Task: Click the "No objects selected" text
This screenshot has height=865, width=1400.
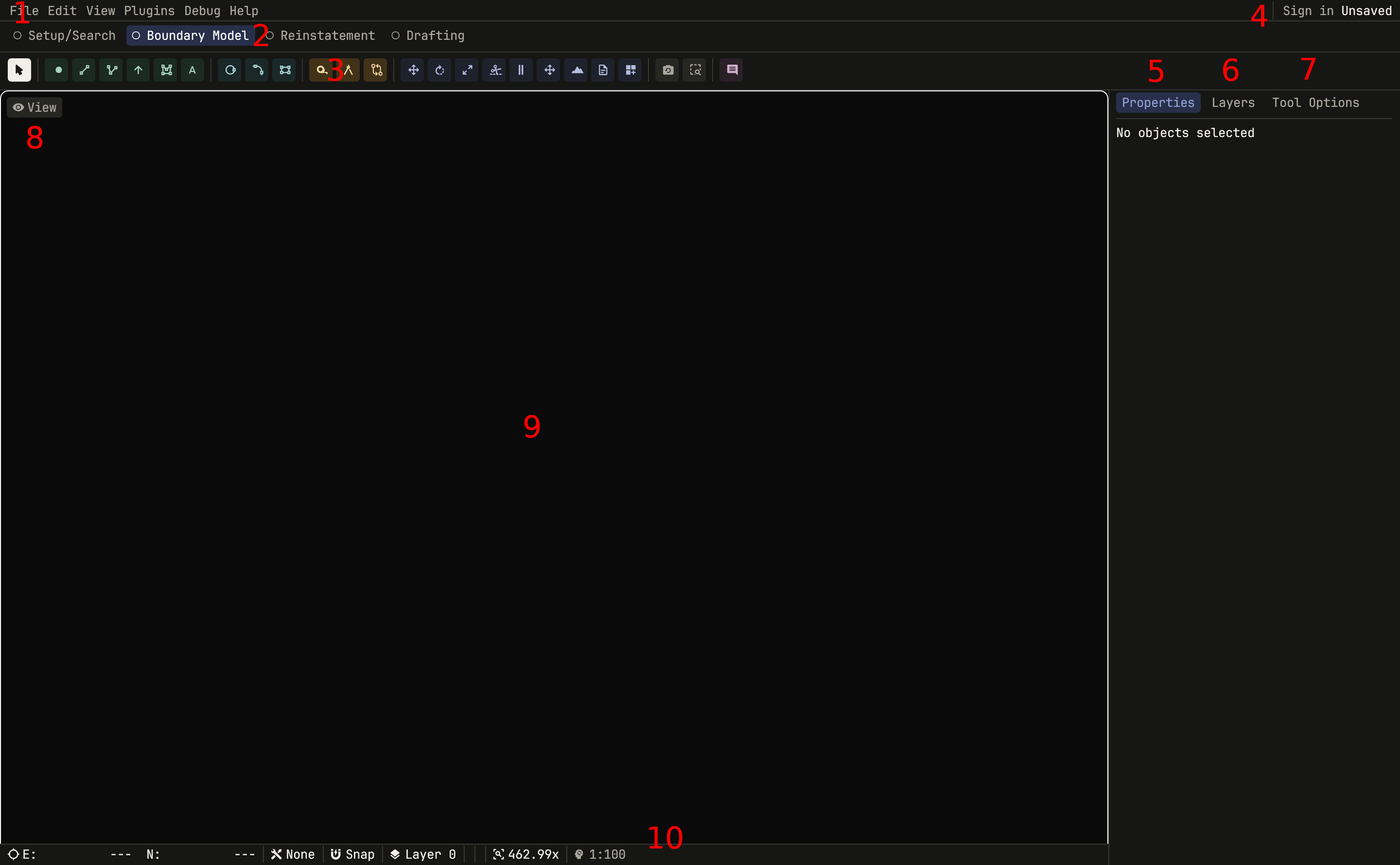Action: coord(1185,133)
